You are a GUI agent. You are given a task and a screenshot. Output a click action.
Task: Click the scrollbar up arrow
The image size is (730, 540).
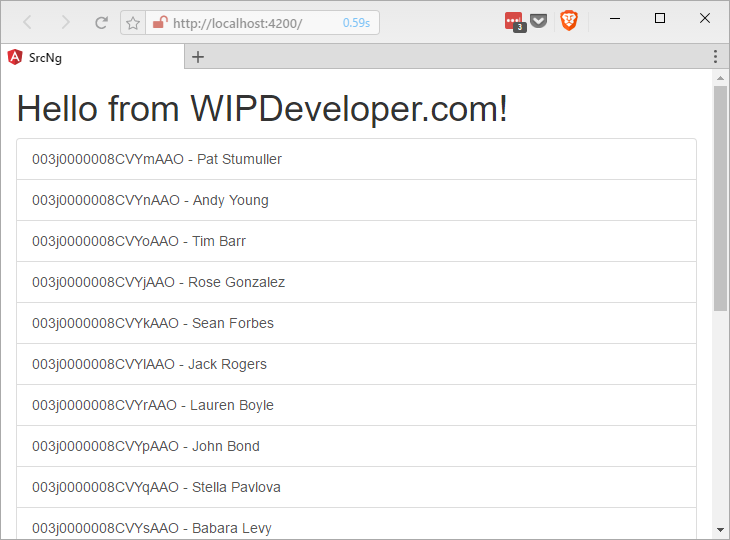(x=721, y=78)
